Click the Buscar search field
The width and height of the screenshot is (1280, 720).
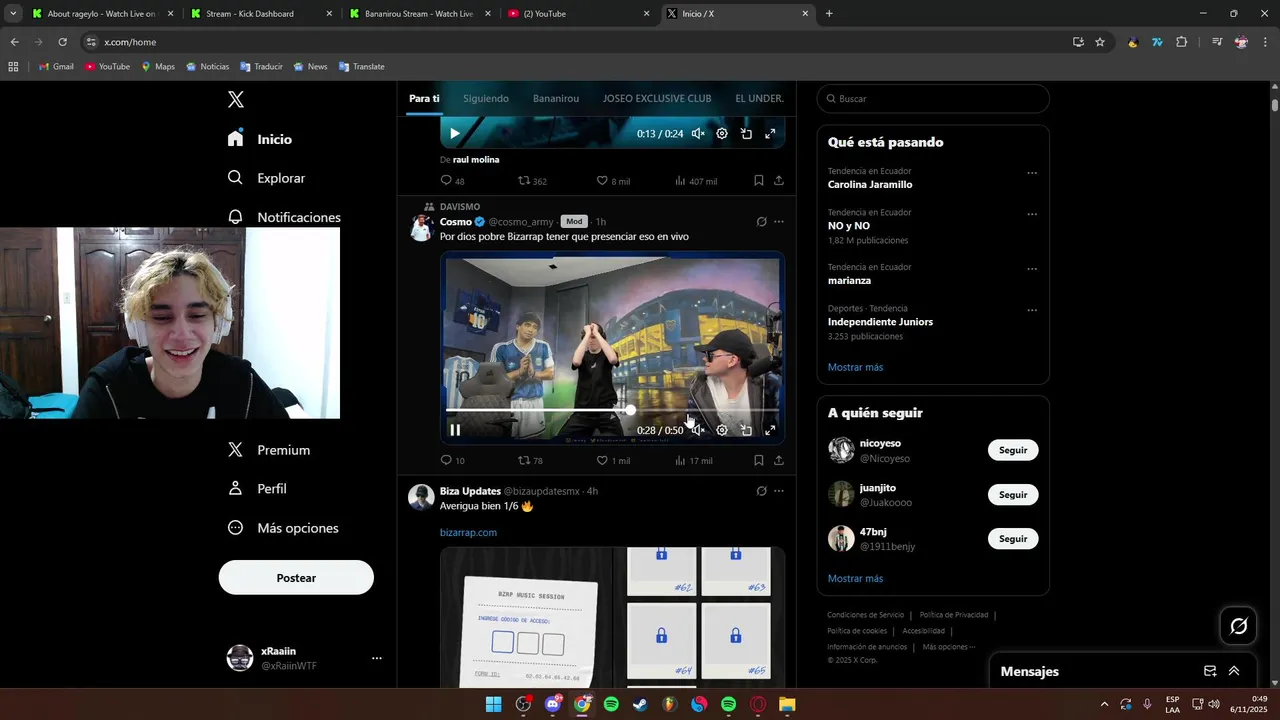pos(933,99)
